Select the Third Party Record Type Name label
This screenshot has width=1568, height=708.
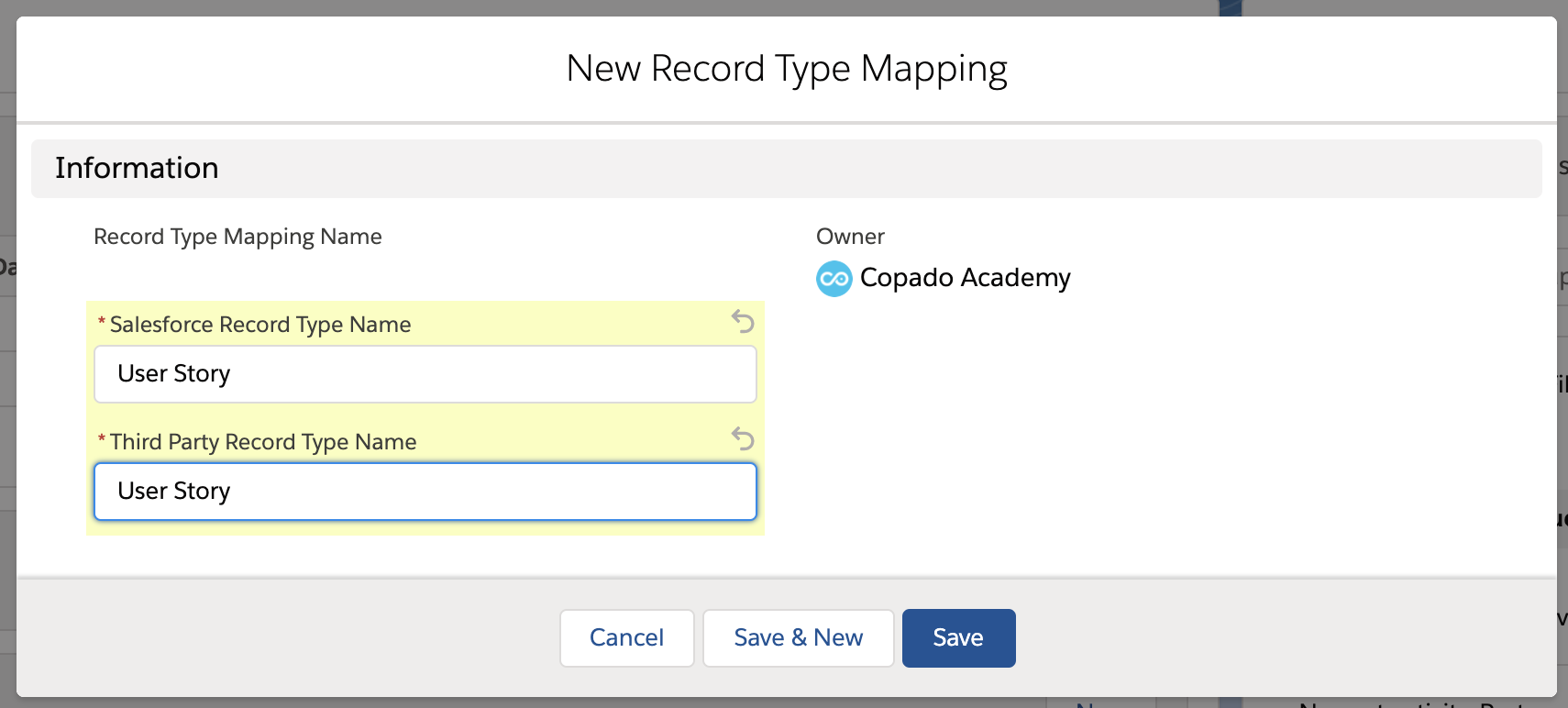[x=263, y=442]
